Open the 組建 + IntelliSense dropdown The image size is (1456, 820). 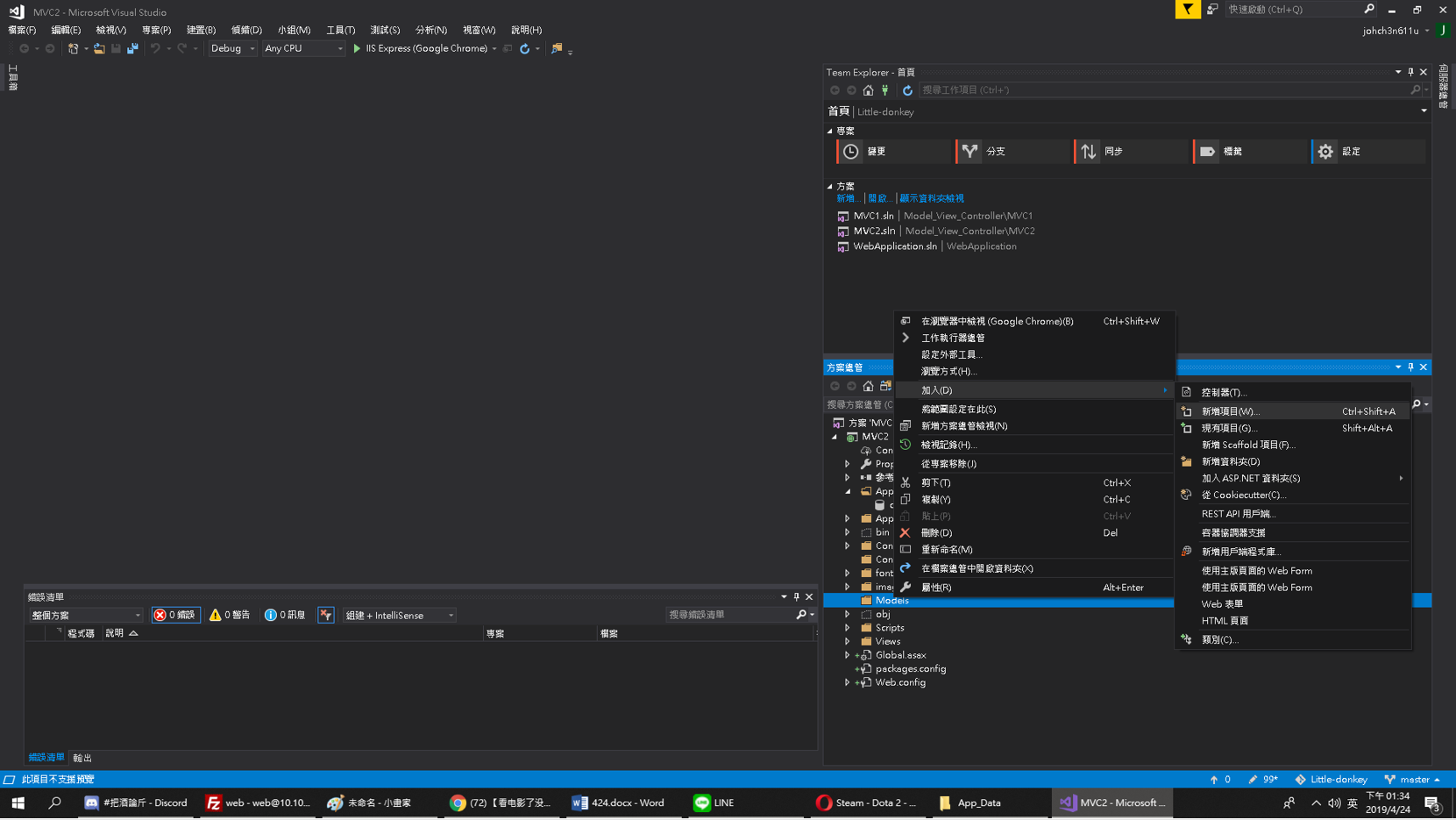coord(399,616)
